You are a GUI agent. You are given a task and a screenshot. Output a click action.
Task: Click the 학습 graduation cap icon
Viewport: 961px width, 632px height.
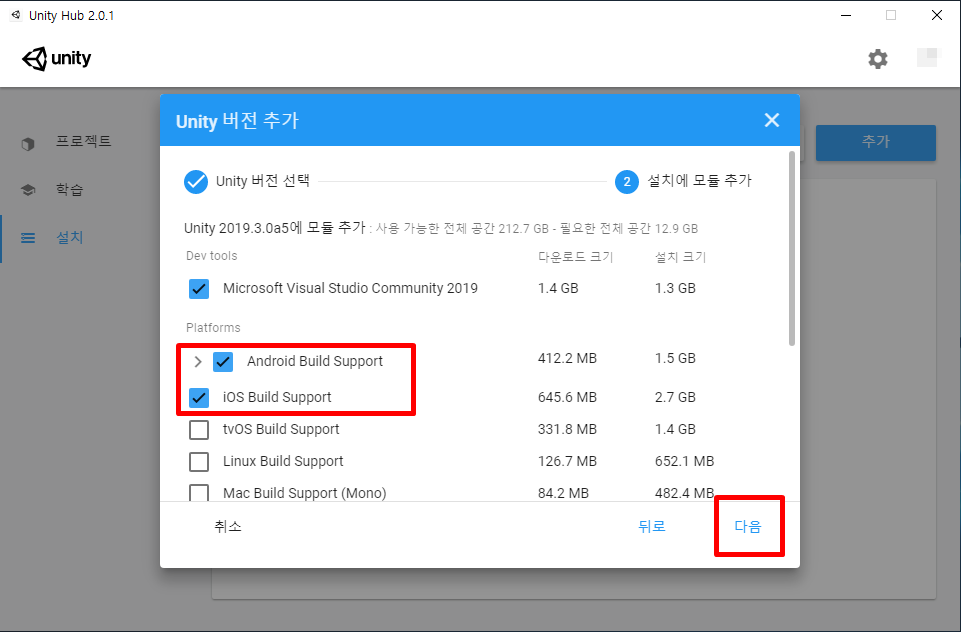coord(28,189)
